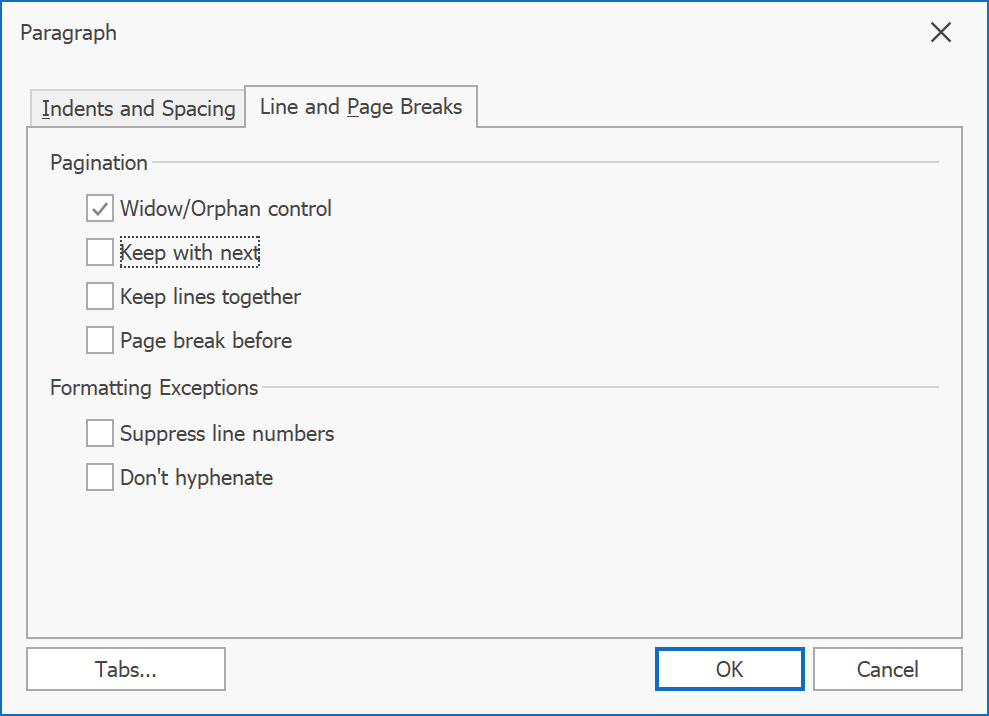Turn on the Don't hyphenate checkbox
This screenshot has width=989, height=716.
point(100,478)
